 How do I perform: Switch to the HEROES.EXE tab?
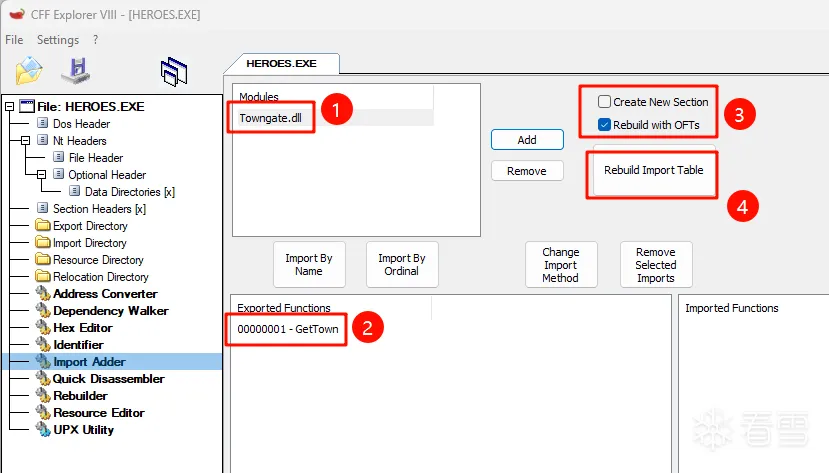coord(281,63)
